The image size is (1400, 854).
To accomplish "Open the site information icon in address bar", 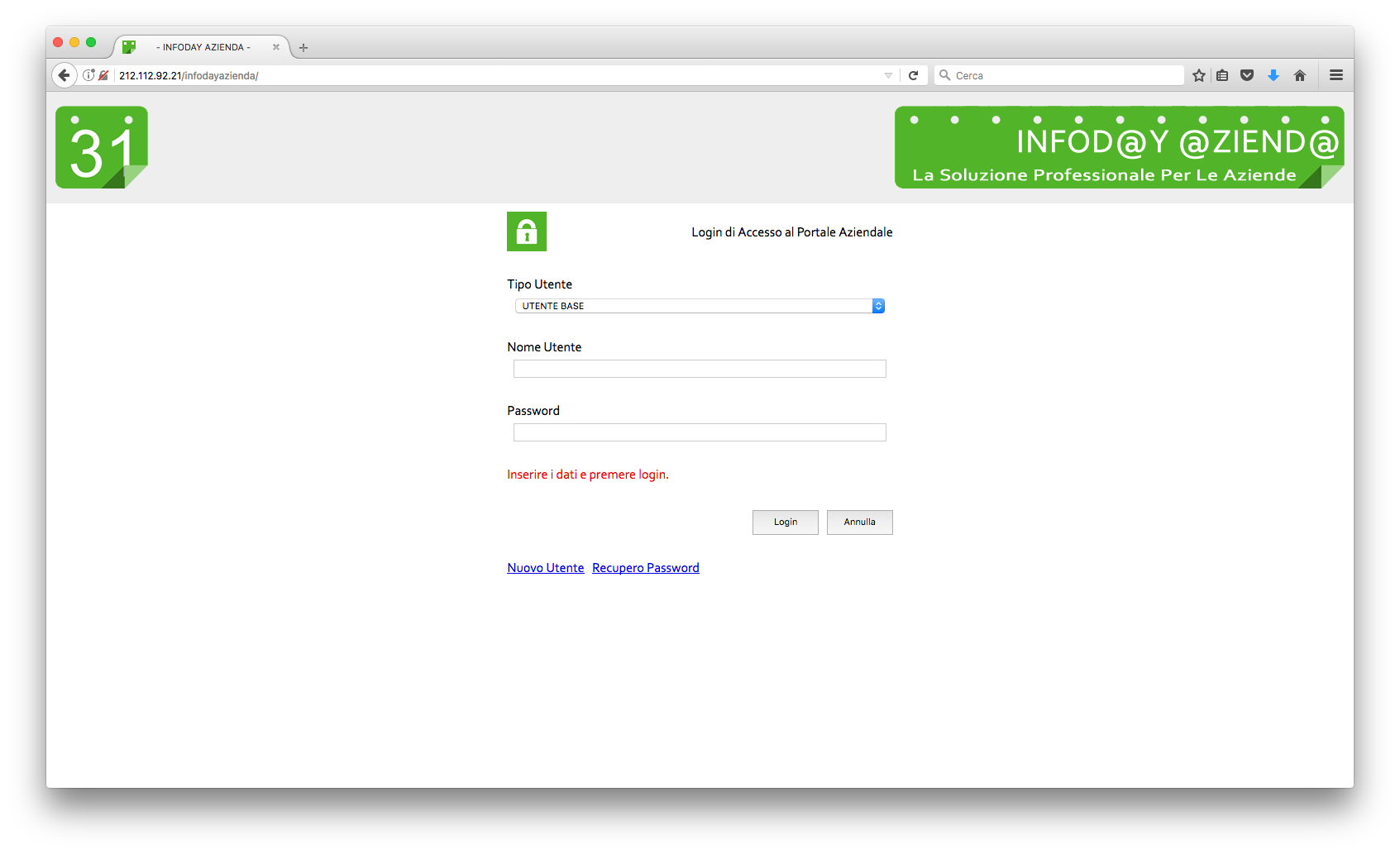I will [88, 75].
